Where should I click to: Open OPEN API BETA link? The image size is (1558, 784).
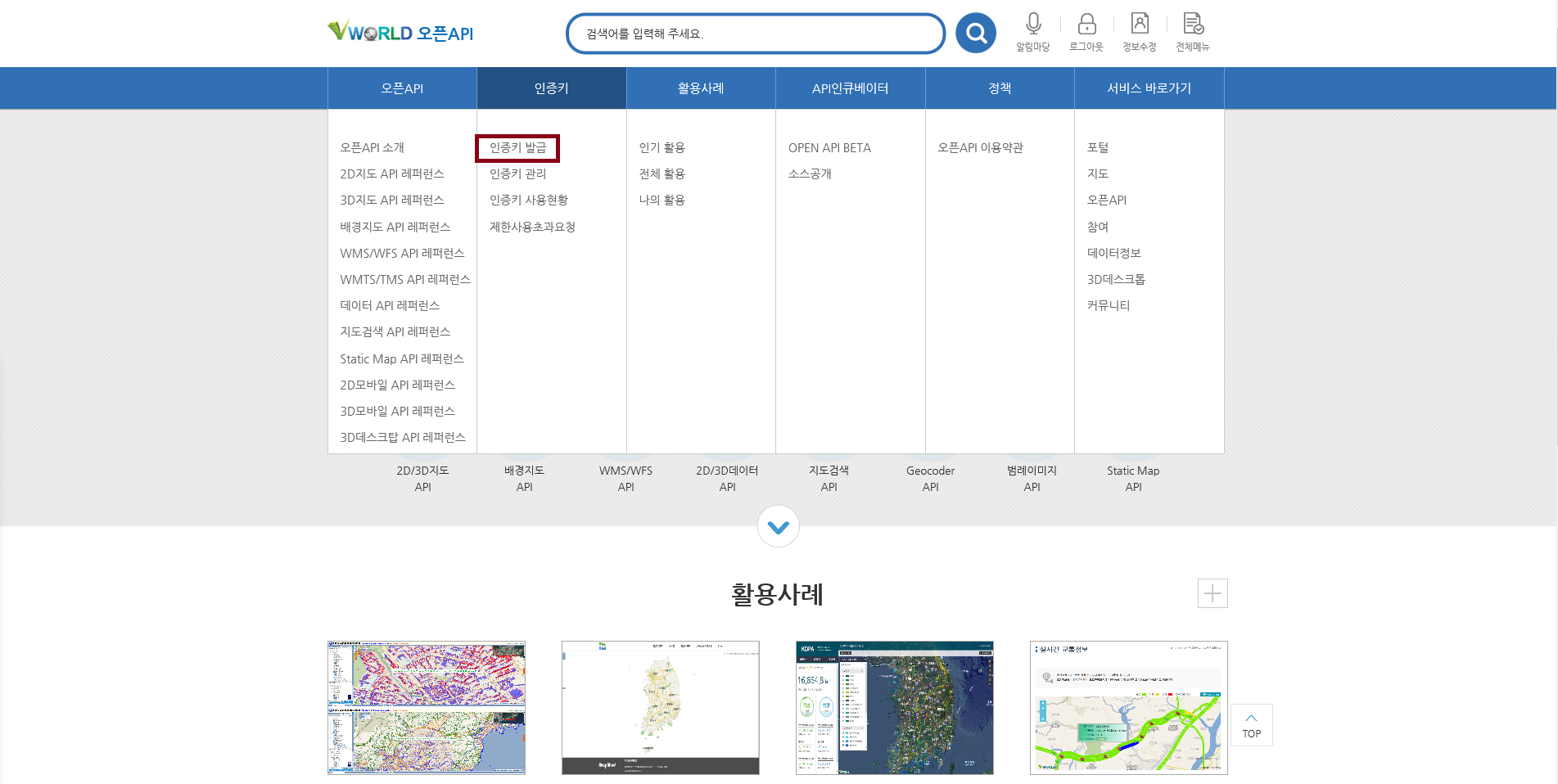click(x=829, y=148)
